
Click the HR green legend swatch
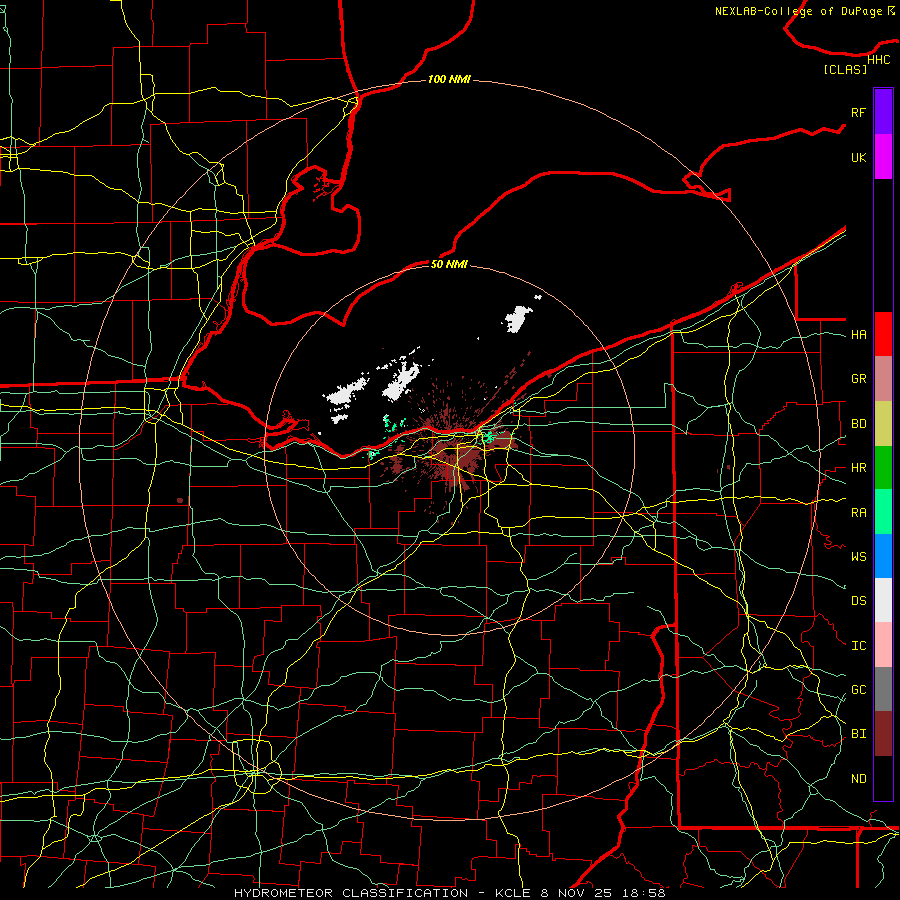pos(883,467)
